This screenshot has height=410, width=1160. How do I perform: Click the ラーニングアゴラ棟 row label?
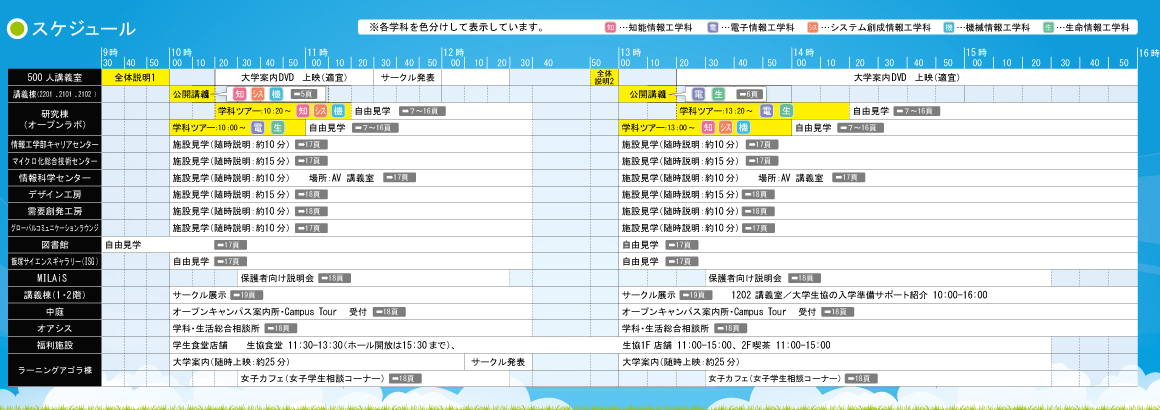[x=53, y=370]
